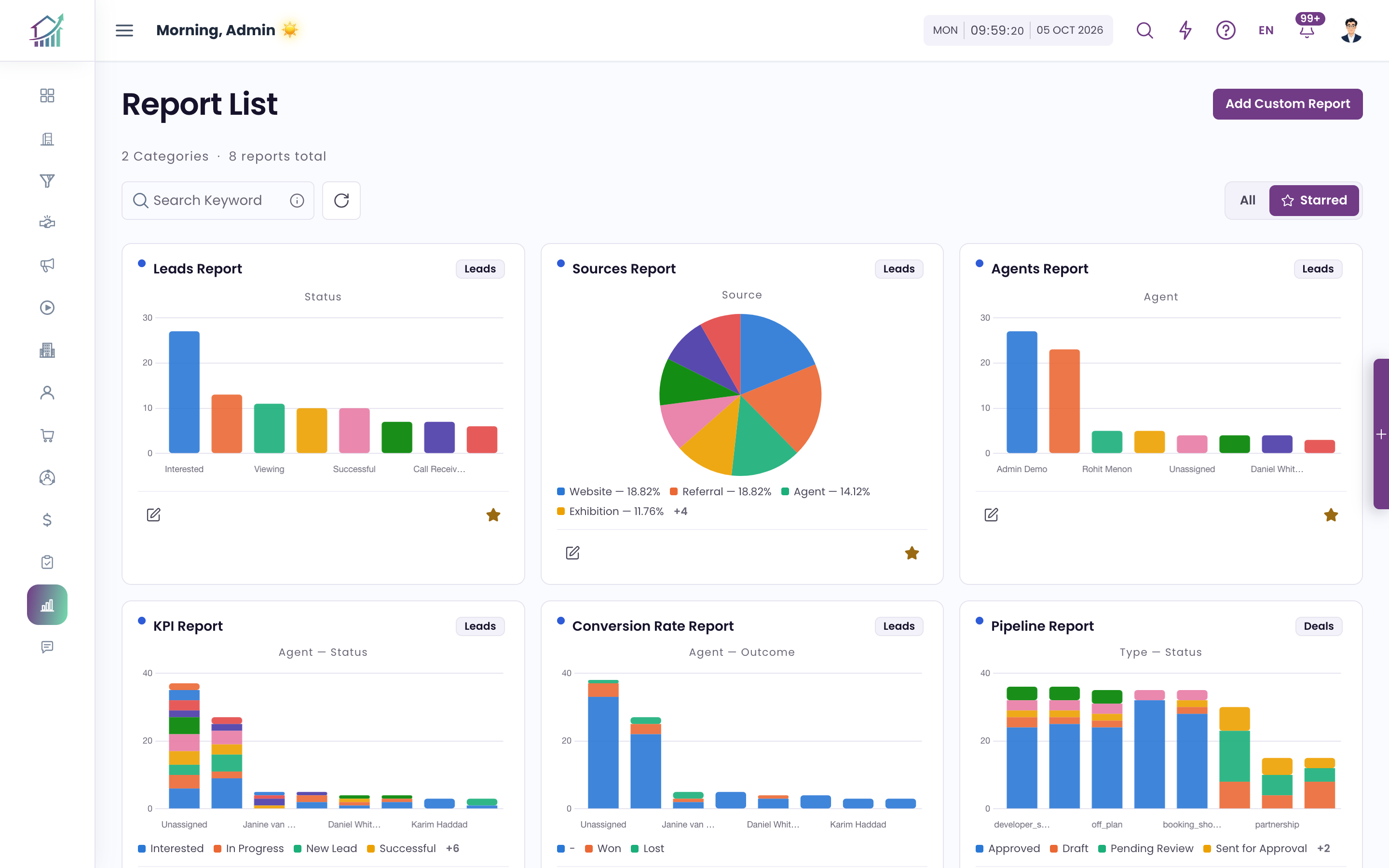Click the home logo icon
This screenshot has height=868, width=1389.
pos(47,30)
